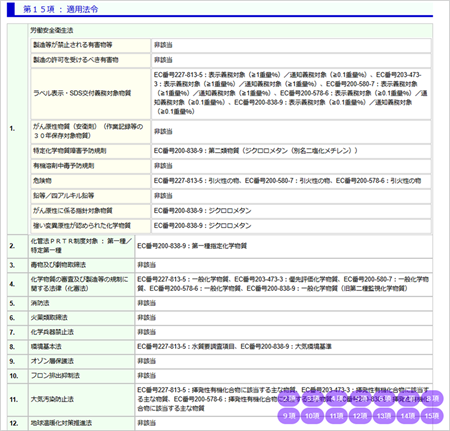Viewport: 450px width, 431px height.
Task: Select the 15項 section button
Action: coord(432,416)
